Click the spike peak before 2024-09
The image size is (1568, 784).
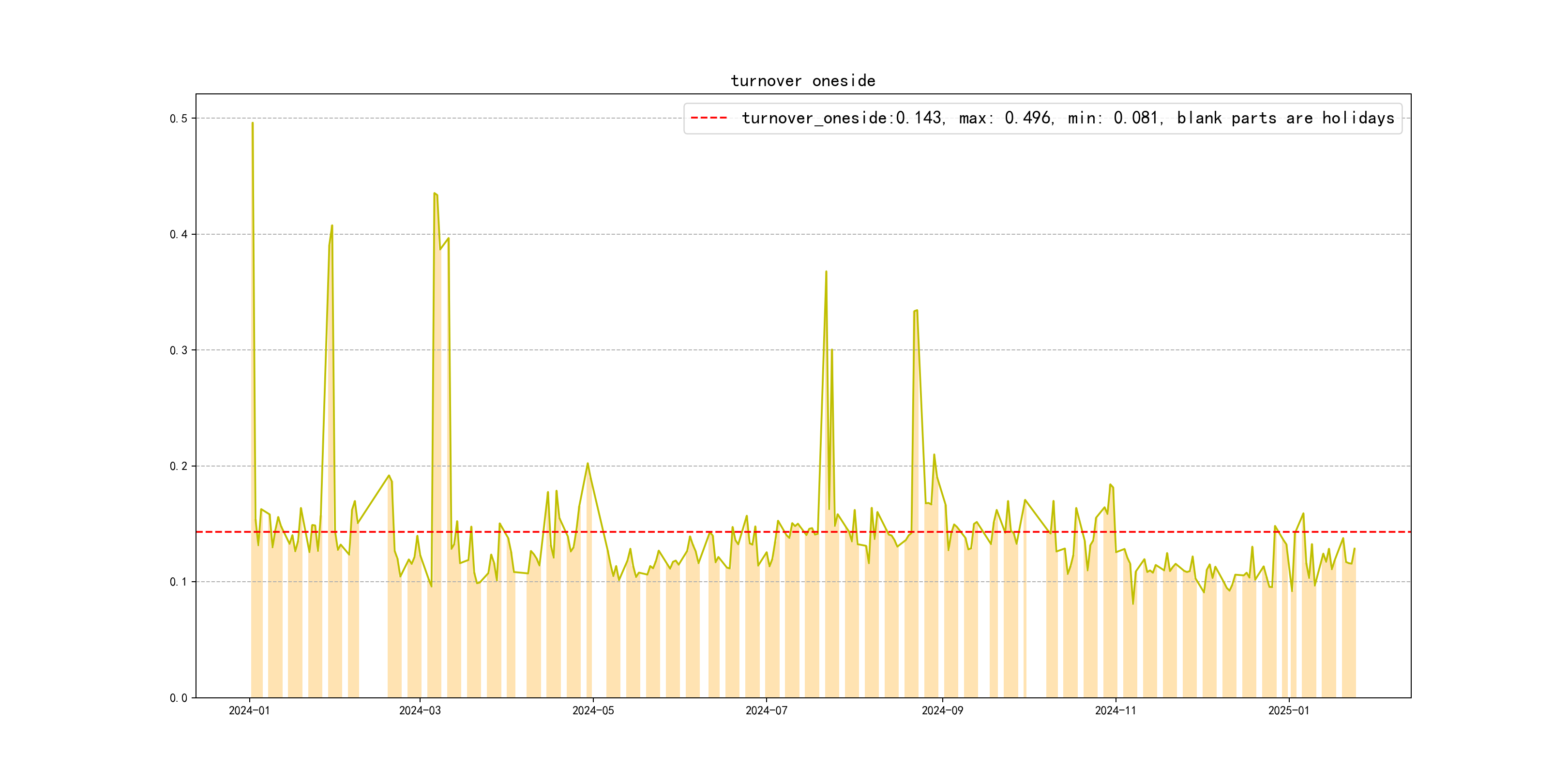coord(916,310)
